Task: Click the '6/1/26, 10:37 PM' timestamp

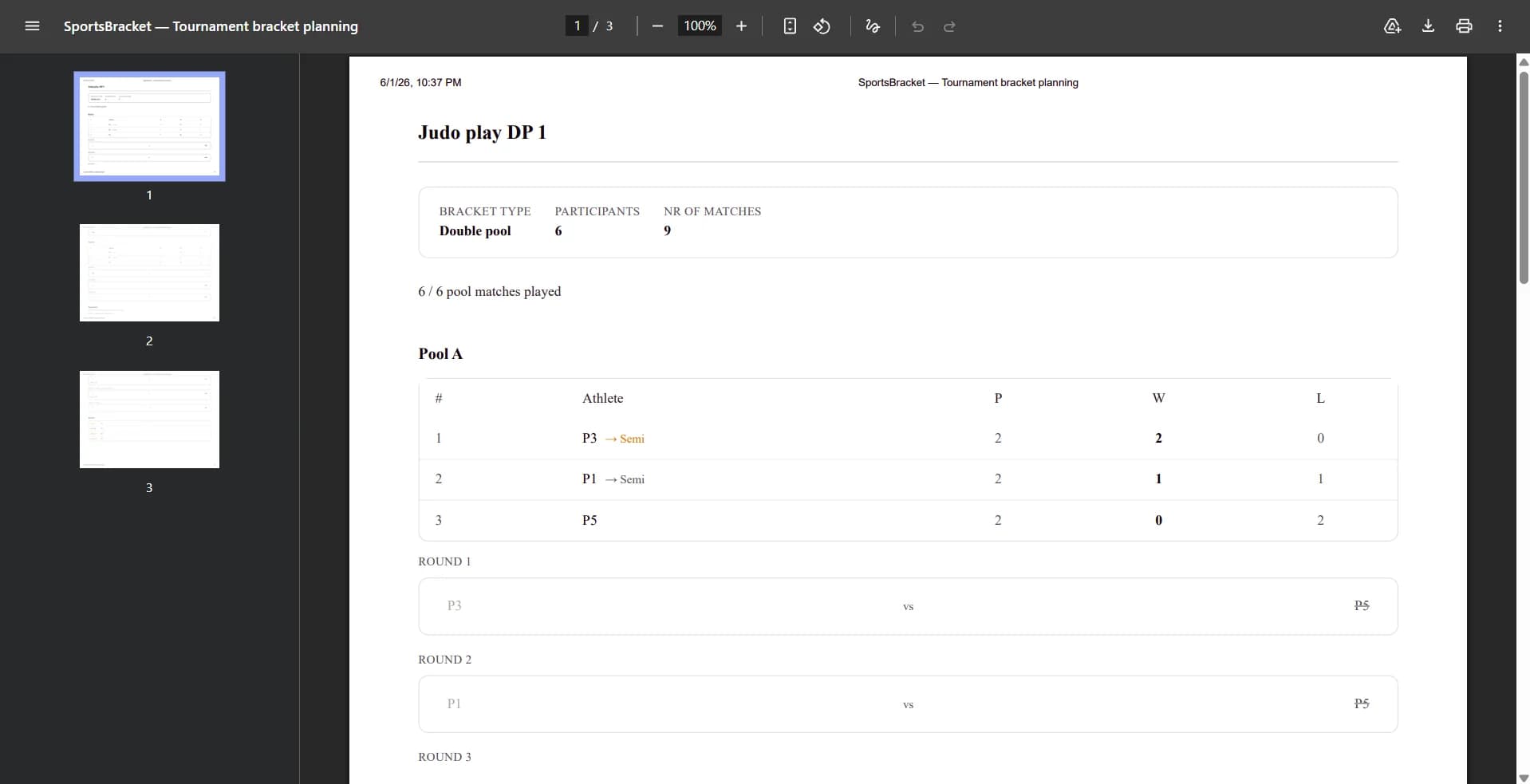Action: point(420,82)
